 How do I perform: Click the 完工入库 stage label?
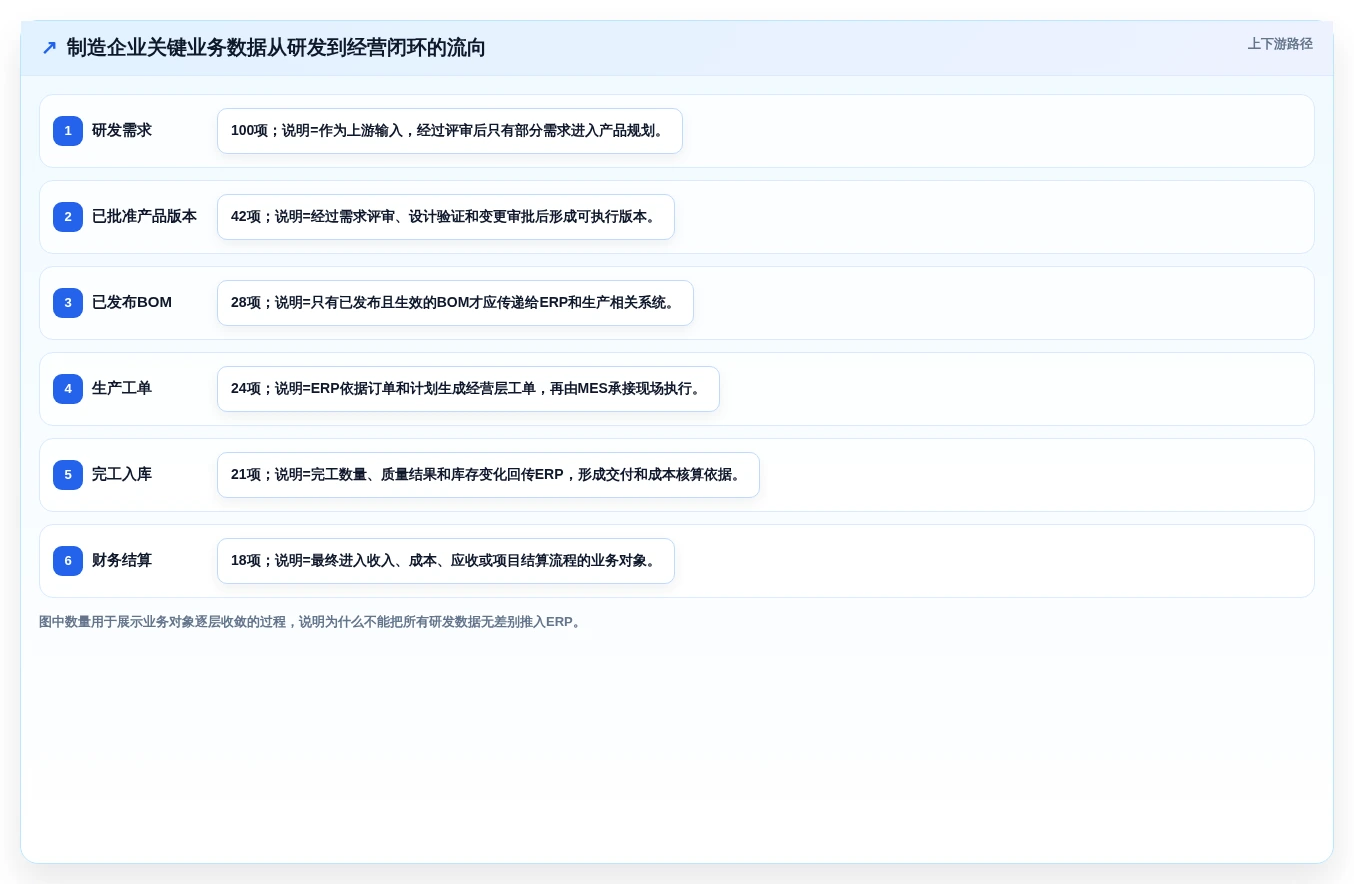point(122,475)
